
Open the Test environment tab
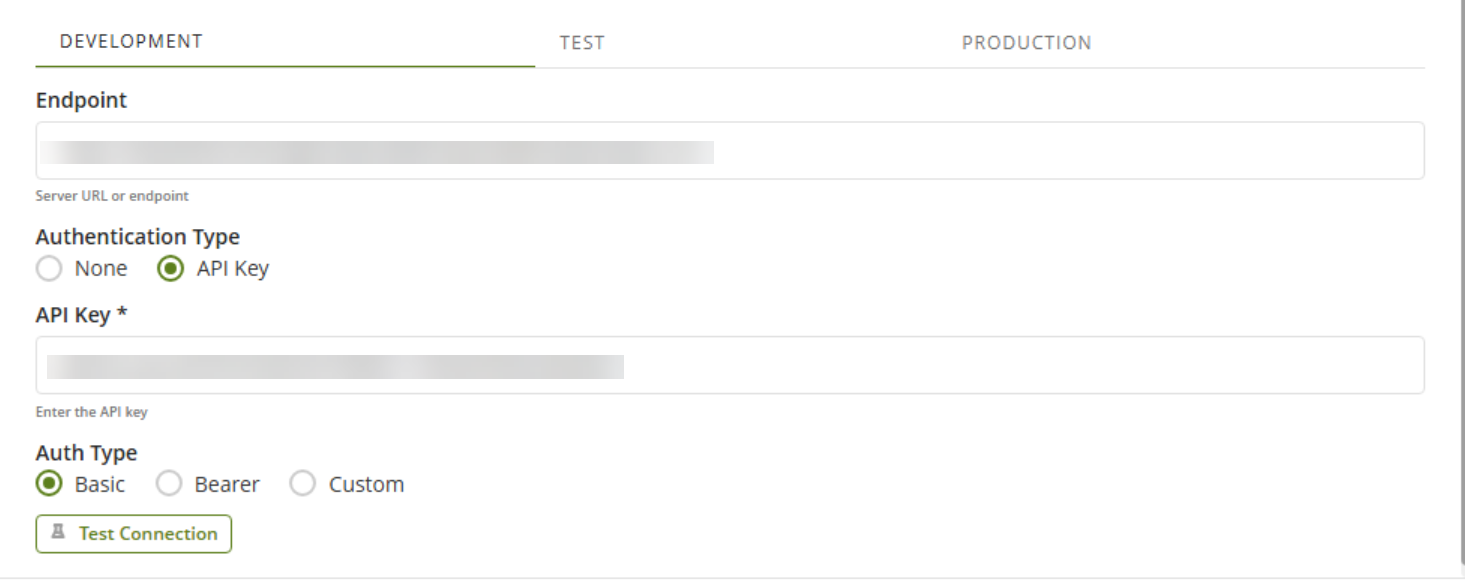(582, 43)
